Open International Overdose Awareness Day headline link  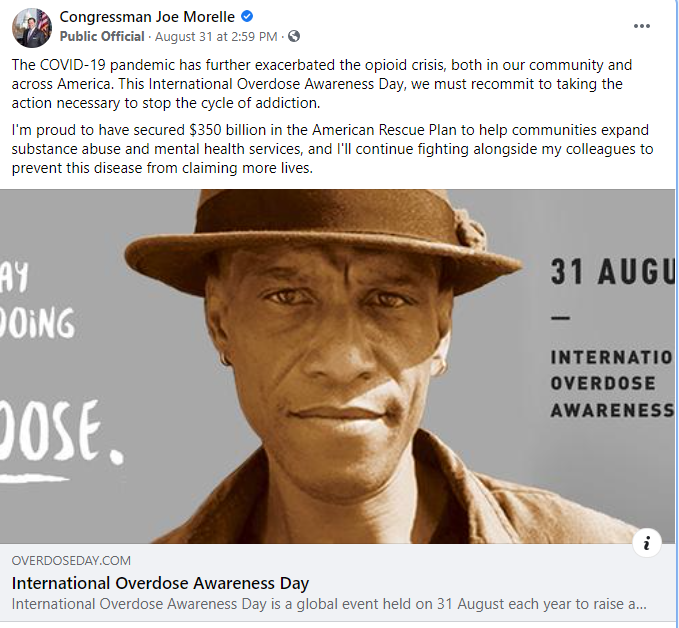tap(160, 583)
